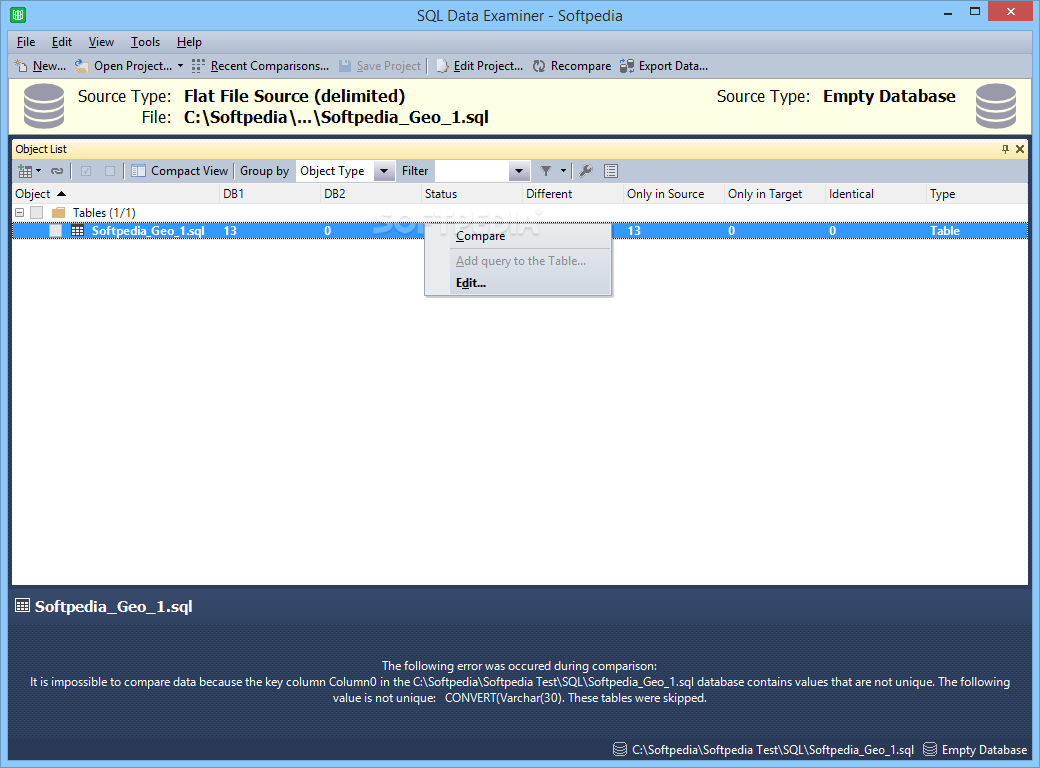The image size is (1040, 768).
Task: Sort by the Object column header
Action: 116,194
